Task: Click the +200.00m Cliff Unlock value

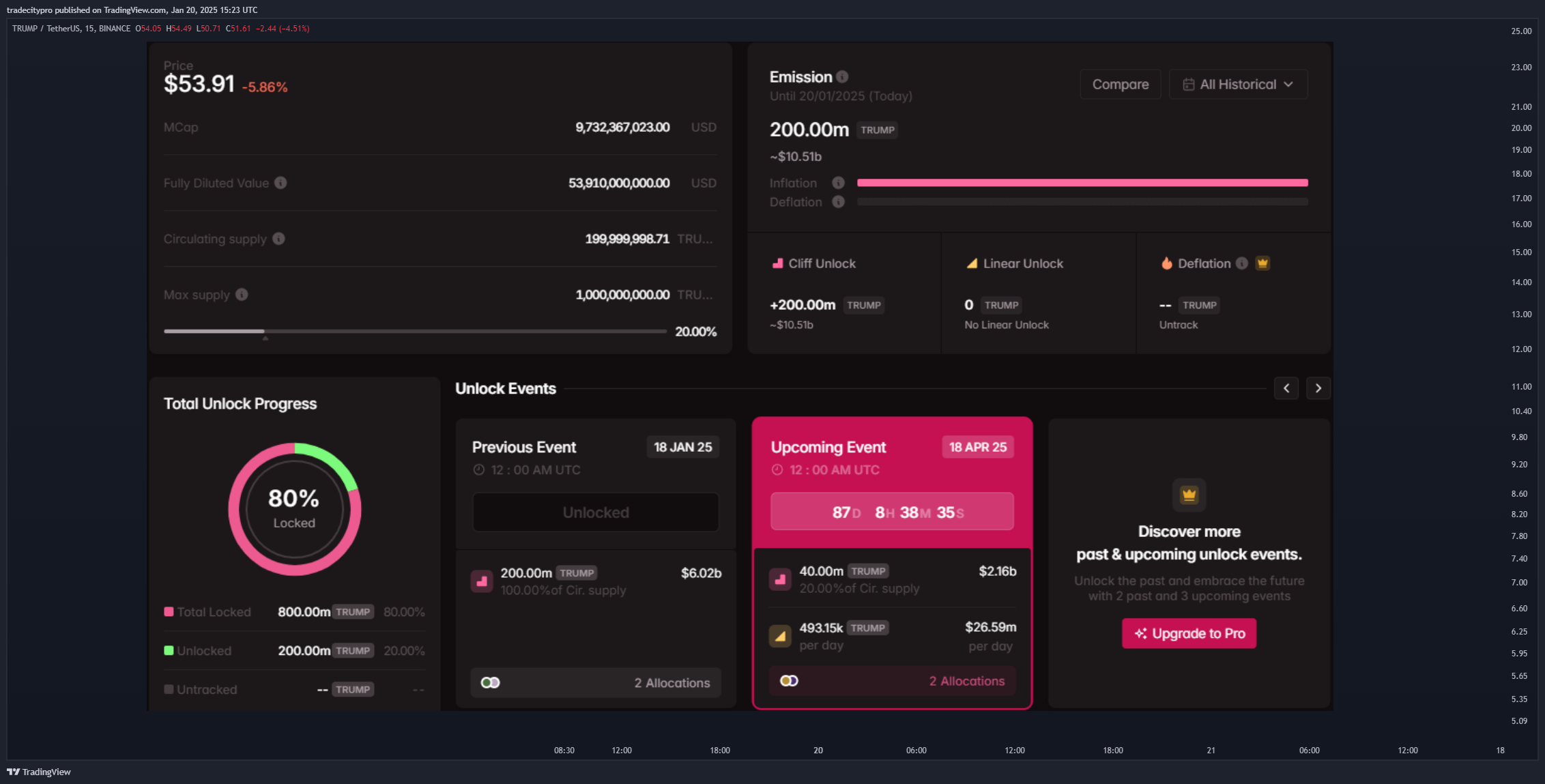Action: click(x=803, y=305)
